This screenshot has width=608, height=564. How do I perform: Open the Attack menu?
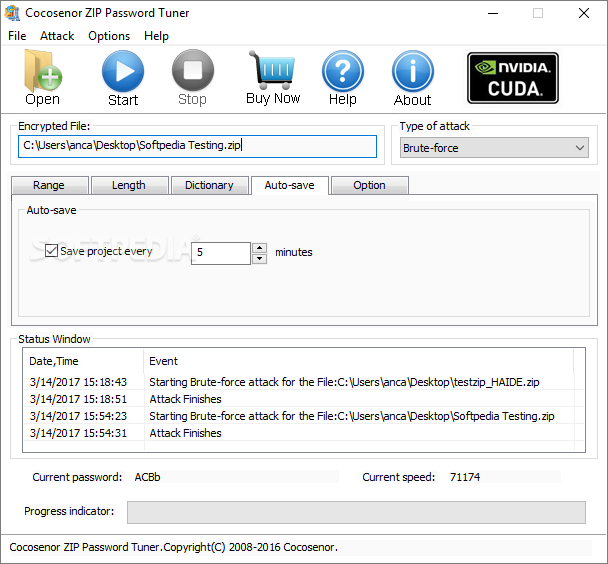(x=57, y=36)
